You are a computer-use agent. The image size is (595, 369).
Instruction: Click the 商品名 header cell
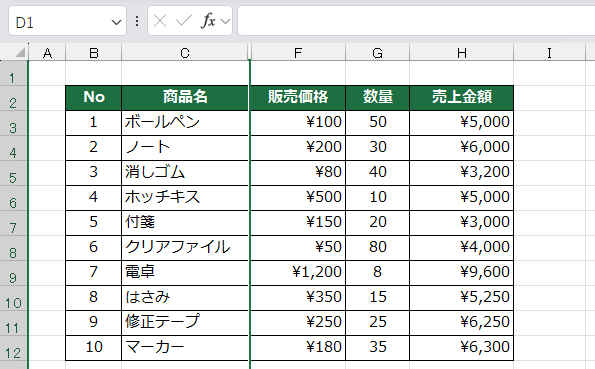point(185,98)
